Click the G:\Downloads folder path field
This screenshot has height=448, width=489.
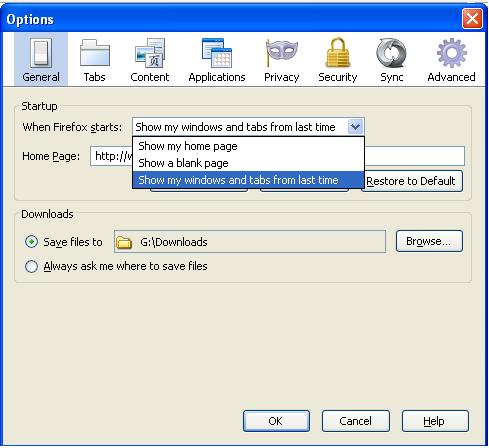click(x=250, y=242)
